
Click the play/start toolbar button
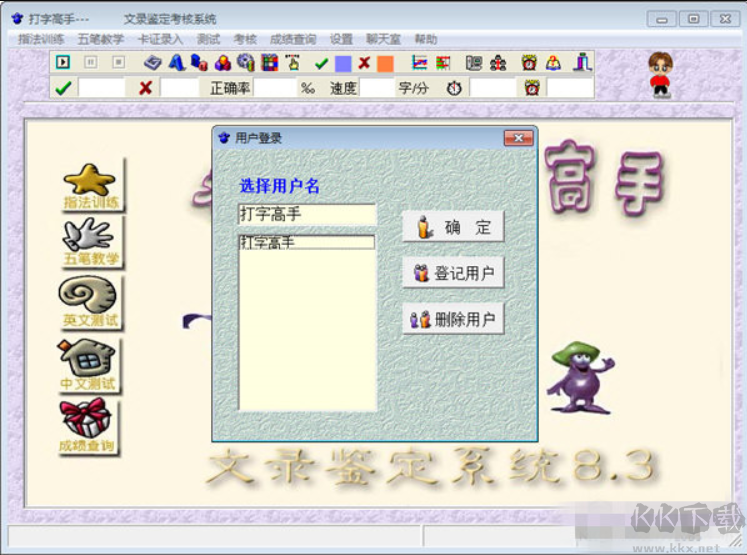point(63,62)
